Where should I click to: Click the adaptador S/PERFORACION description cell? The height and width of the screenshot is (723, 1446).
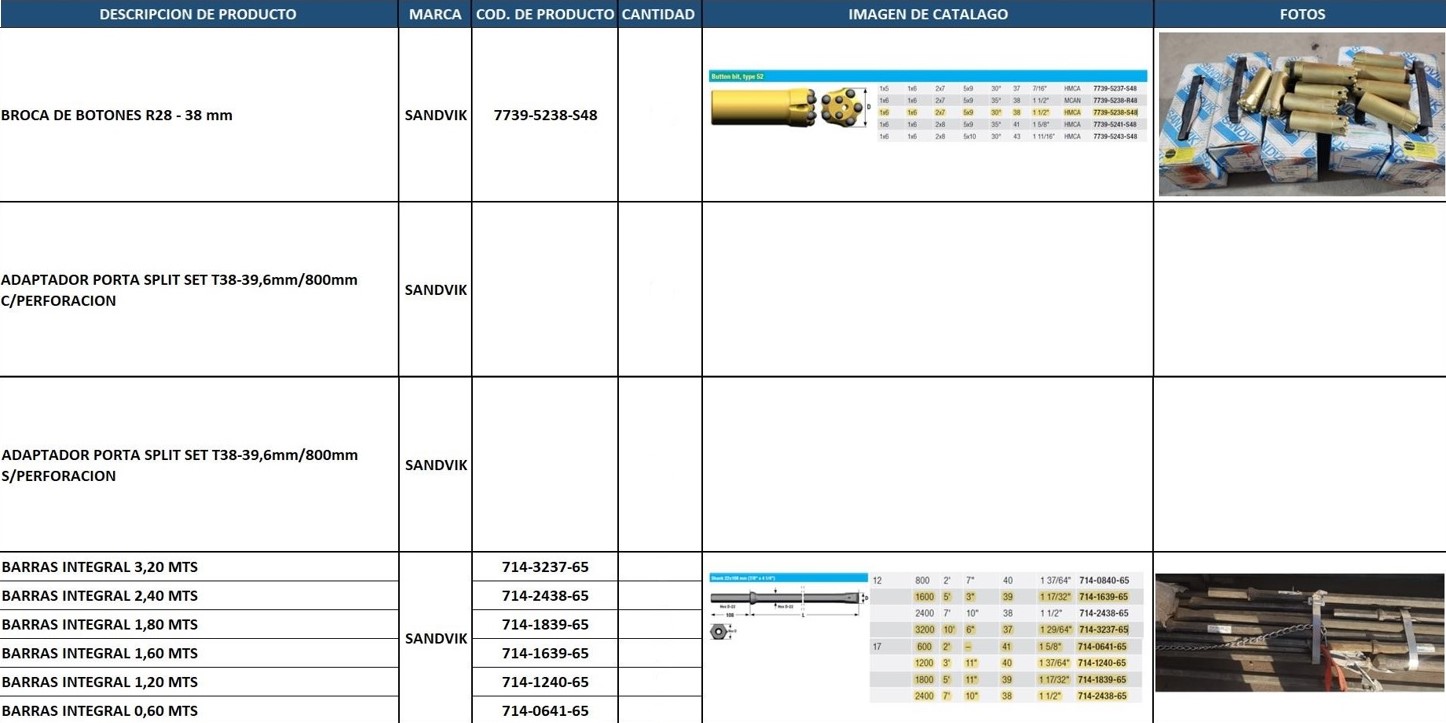(199, 465)
